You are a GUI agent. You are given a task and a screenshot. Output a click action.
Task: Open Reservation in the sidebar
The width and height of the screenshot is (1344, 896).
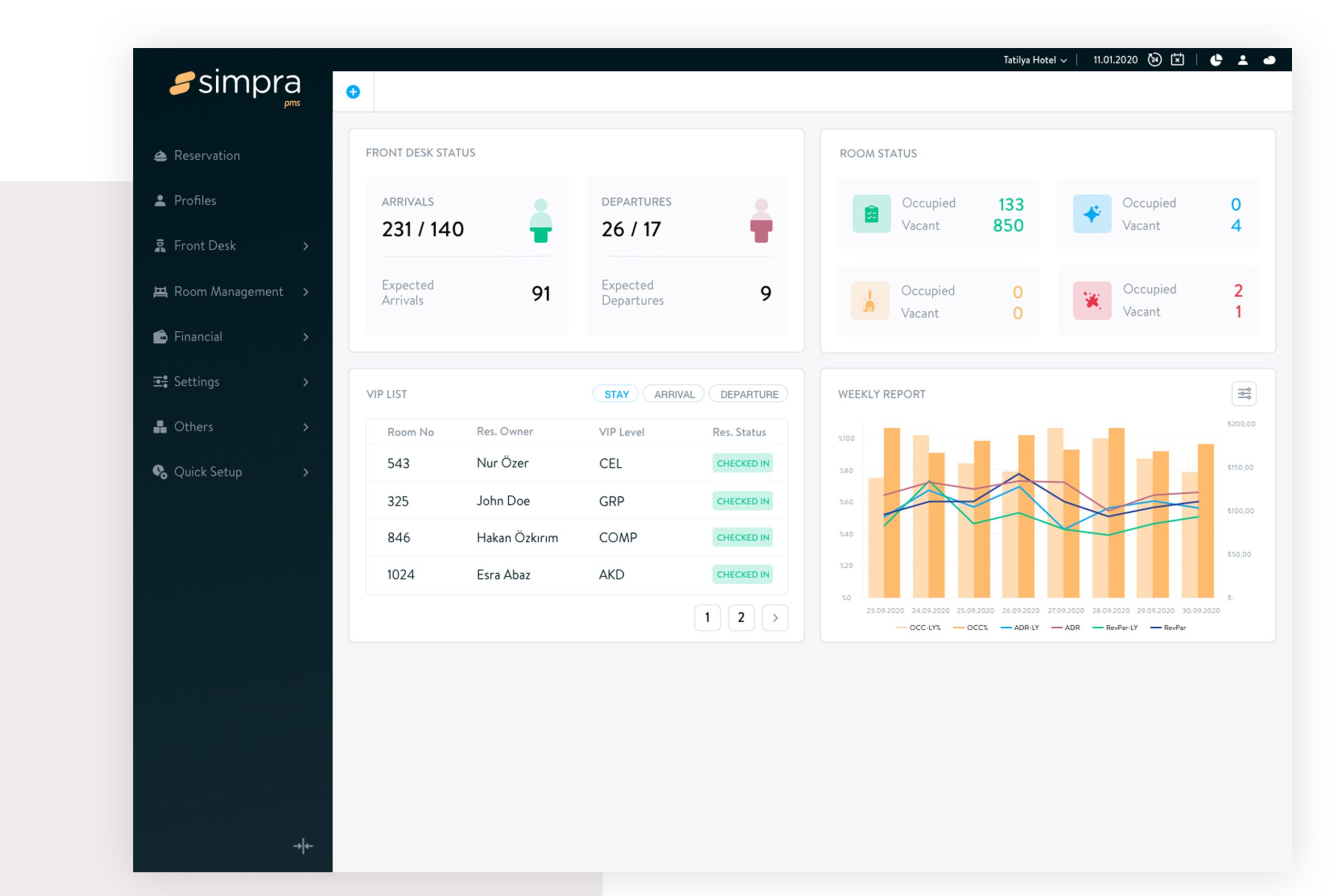coord(206,155)
